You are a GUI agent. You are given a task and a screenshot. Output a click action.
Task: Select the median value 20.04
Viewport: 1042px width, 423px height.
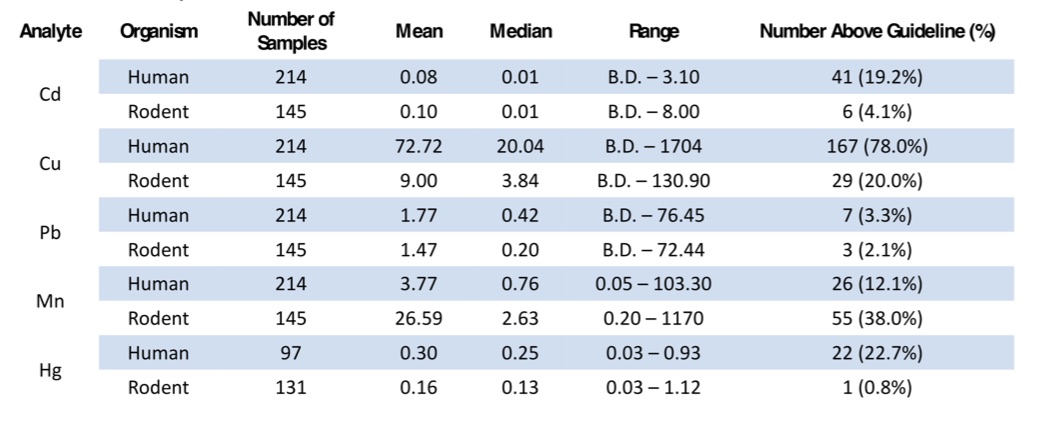[x=520, y=147]
